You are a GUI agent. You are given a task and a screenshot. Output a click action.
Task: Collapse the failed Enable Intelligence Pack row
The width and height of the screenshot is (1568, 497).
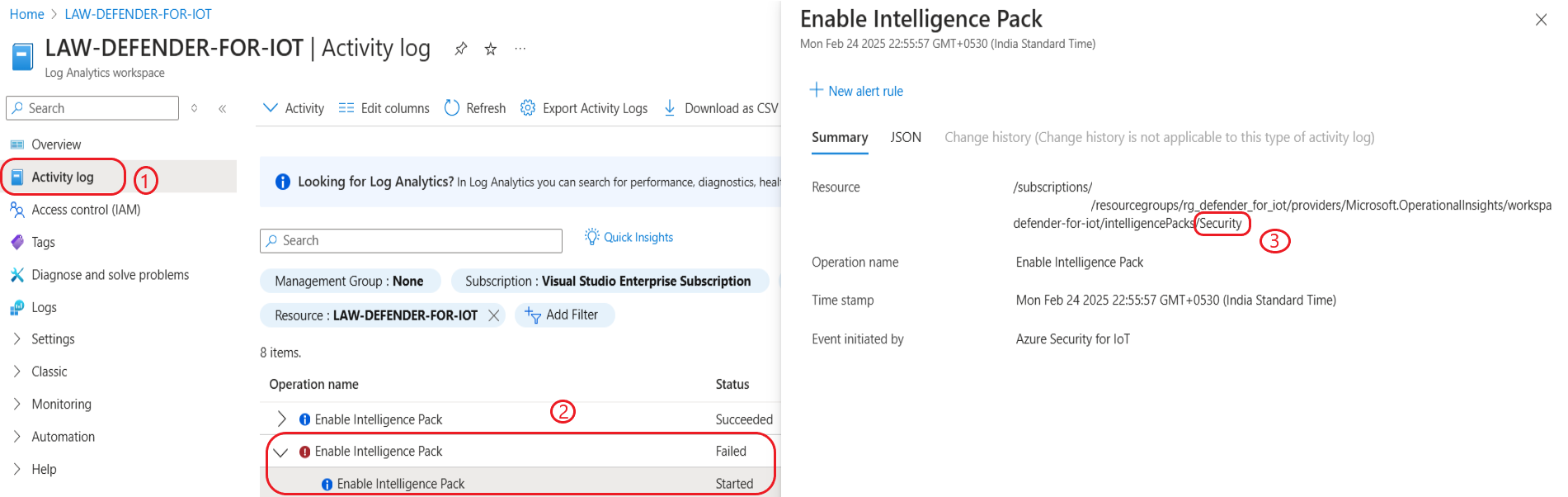[x=281, y=452]
